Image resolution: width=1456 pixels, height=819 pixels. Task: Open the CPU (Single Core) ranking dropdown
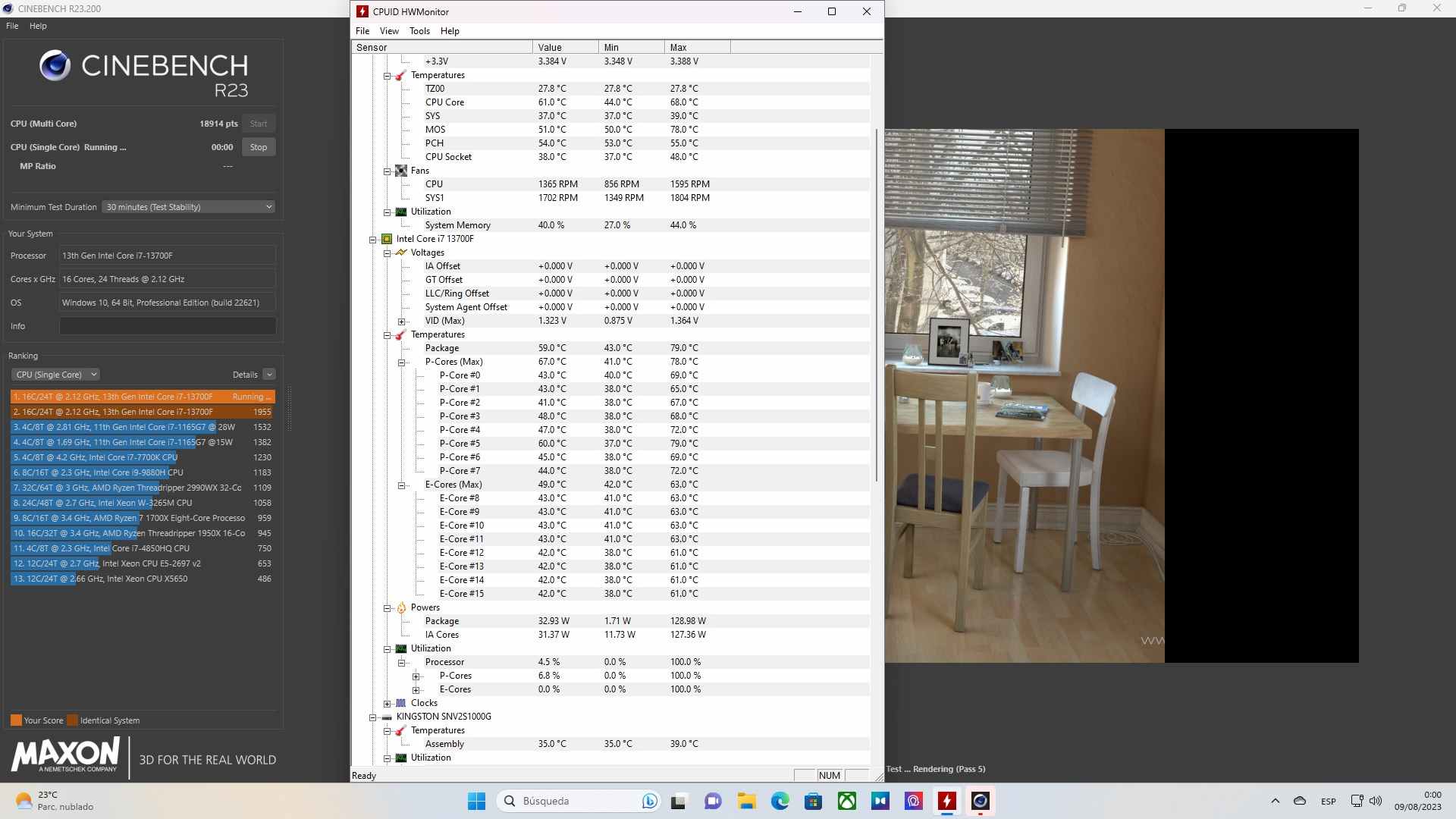(55, 375)
